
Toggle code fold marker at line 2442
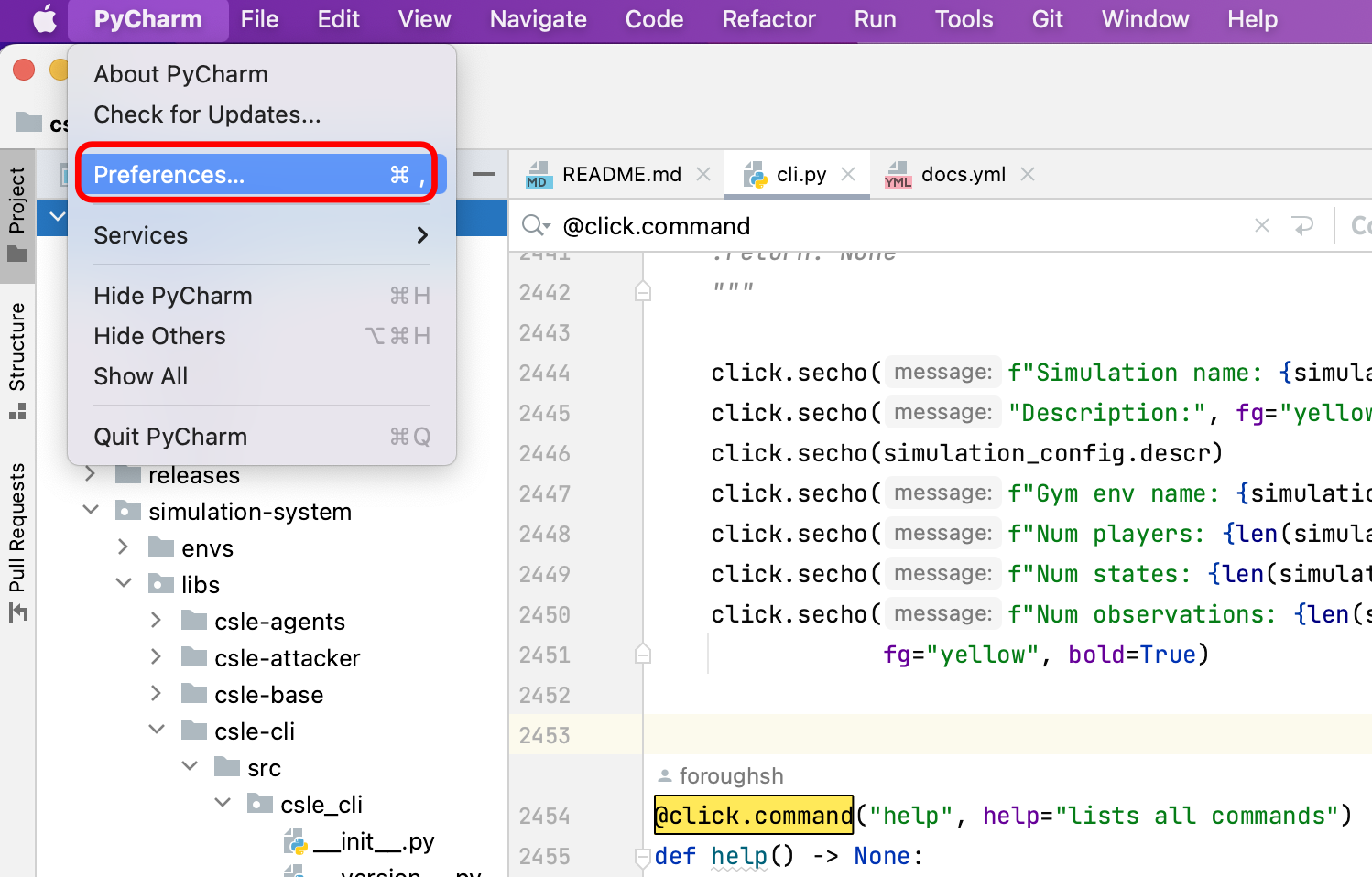[x=643, y=292]
